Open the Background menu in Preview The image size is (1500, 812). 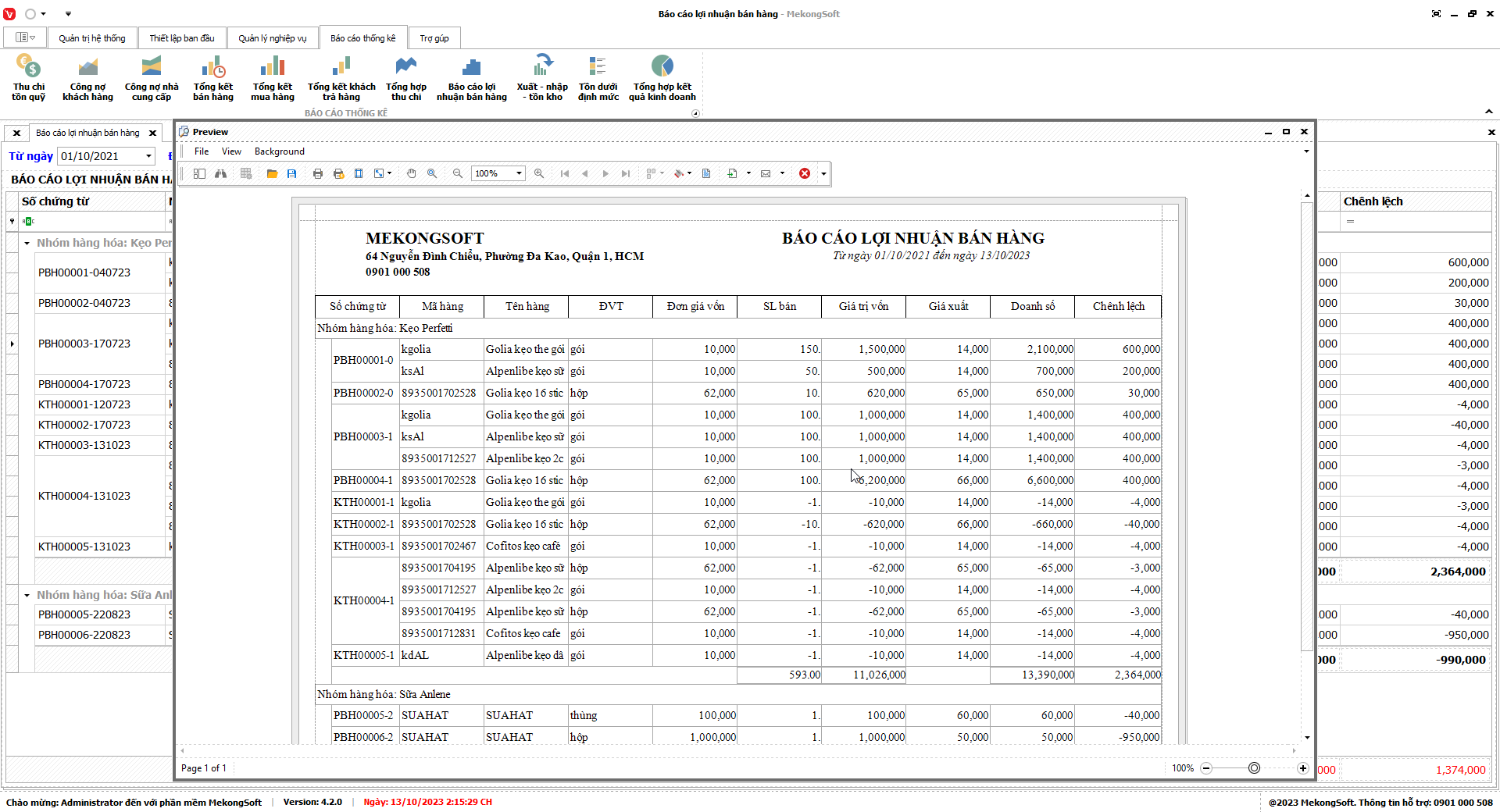click(279, 151)
